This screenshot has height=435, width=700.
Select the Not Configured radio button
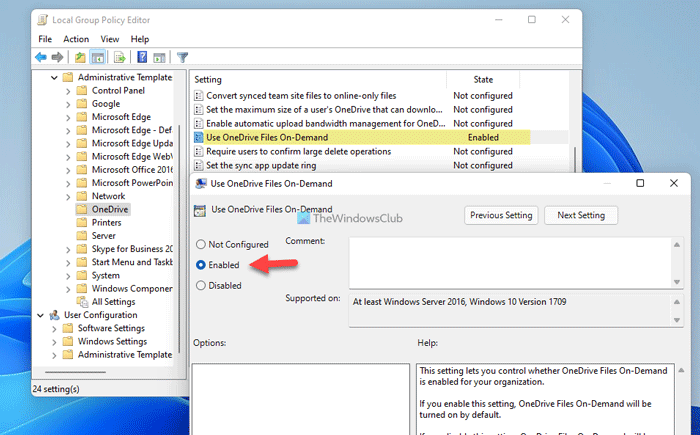[201, 244]
